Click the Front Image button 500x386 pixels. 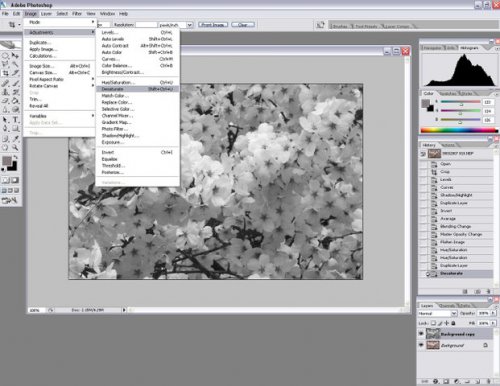coord(213,25)
